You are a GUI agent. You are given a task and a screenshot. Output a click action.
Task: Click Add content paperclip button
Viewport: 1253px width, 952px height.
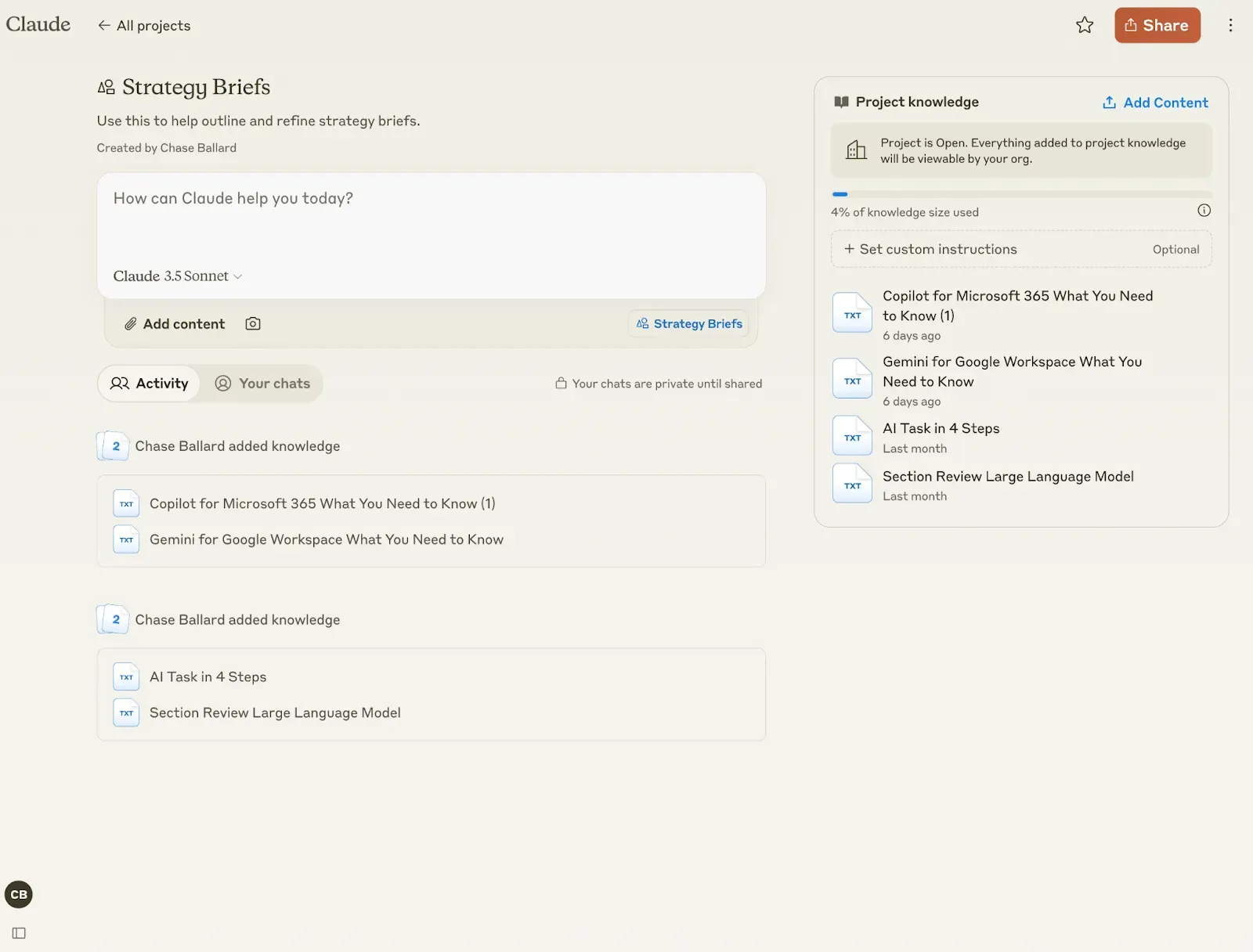pos(175,323)
